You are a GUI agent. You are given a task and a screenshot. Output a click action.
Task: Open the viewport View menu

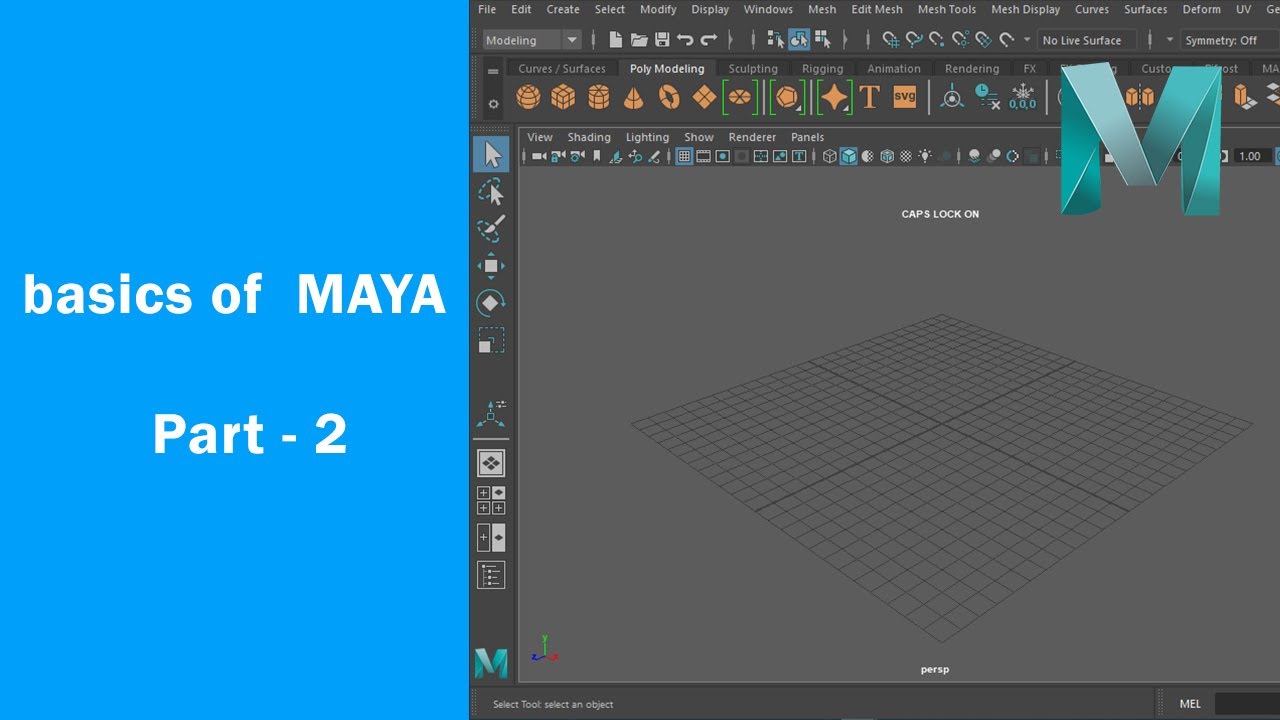540,137
